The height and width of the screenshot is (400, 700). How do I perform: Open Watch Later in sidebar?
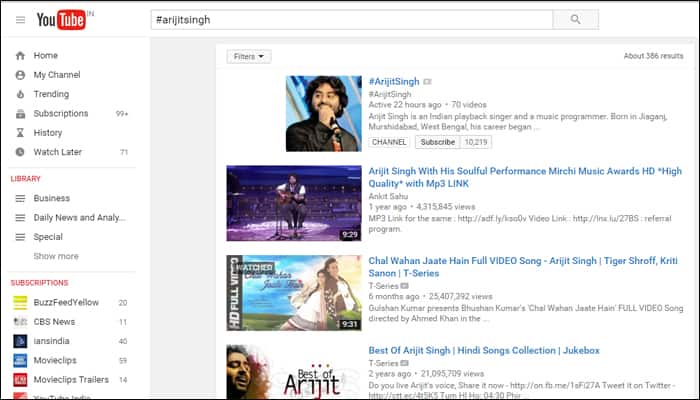pos(58,152)
